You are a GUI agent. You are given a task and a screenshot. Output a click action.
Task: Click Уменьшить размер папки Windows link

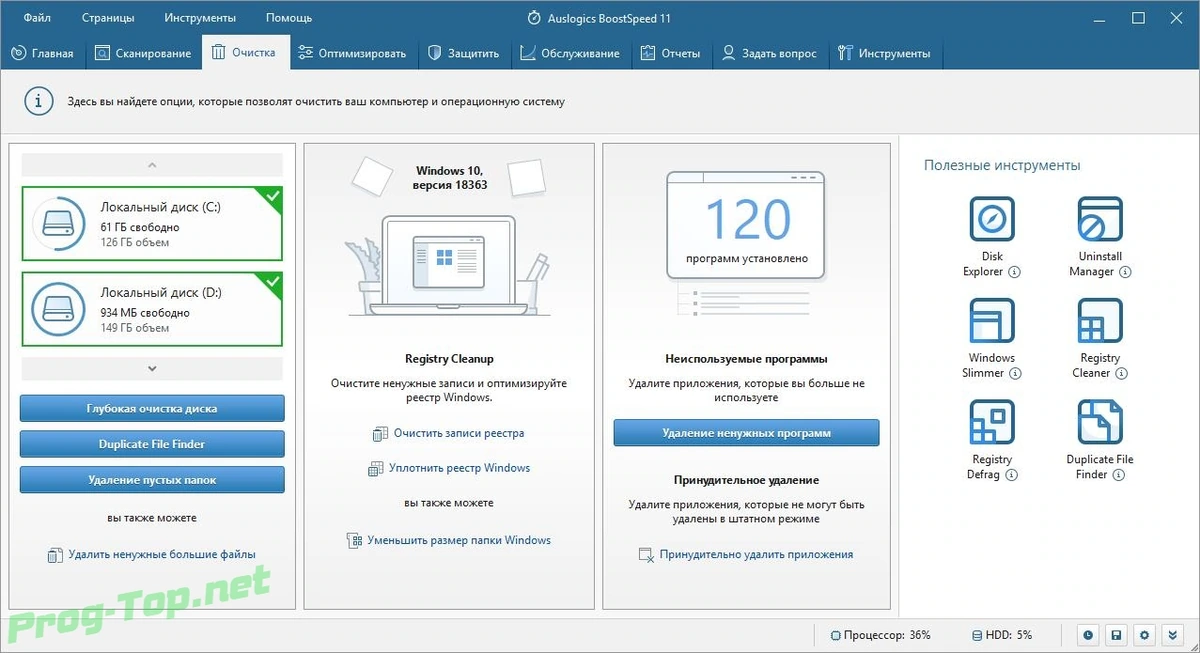click(x=448, y=540)
